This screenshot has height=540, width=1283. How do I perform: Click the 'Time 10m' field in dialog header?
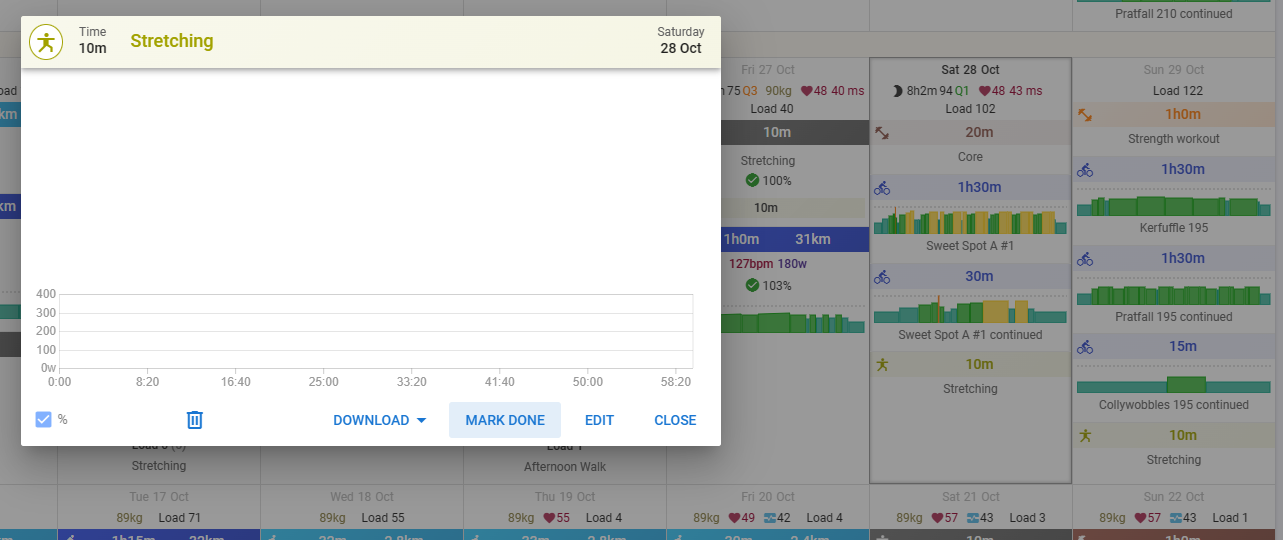tap(92, 41)
